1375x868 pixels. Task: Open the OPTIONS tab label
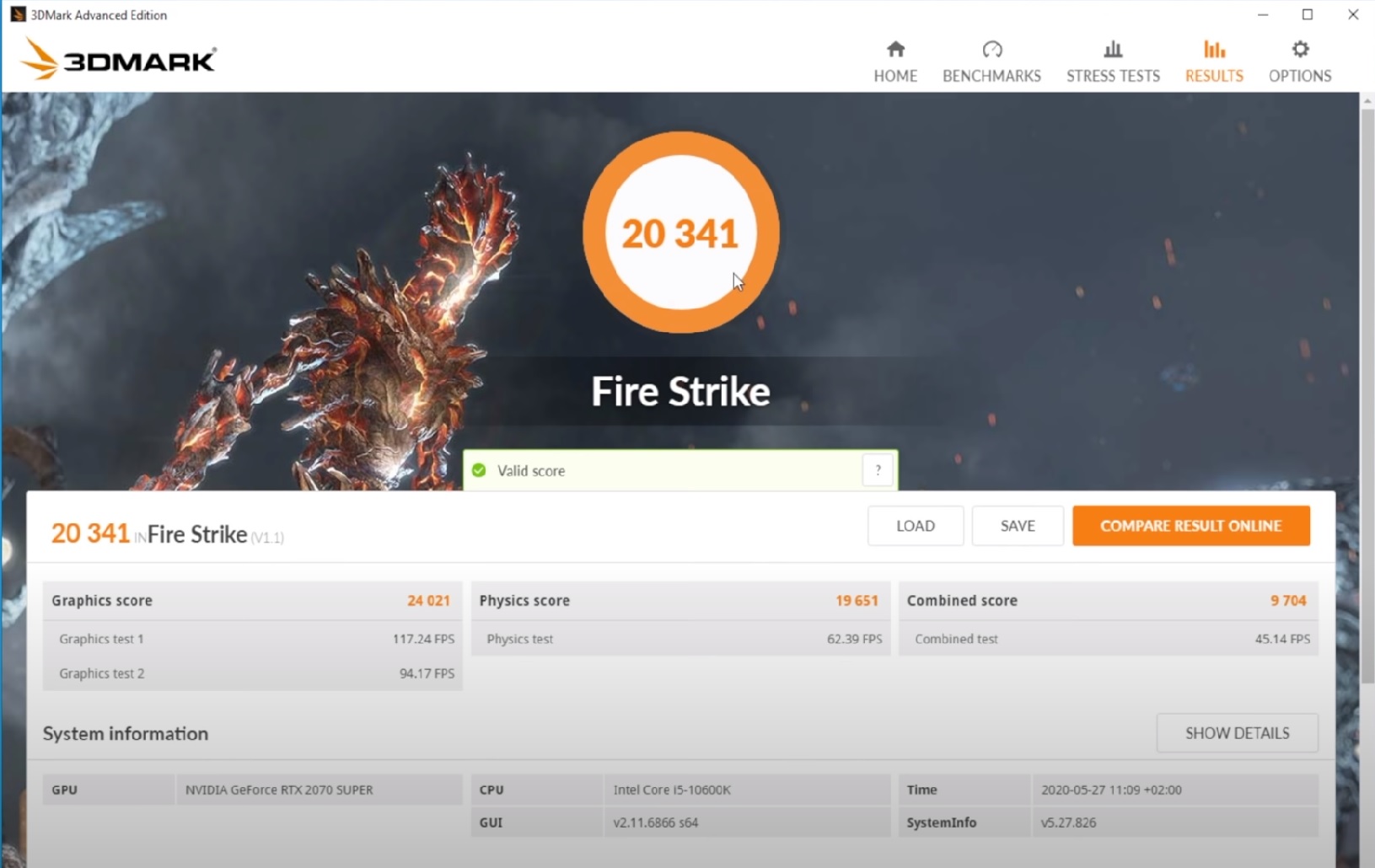click(x=1300, y=76)
